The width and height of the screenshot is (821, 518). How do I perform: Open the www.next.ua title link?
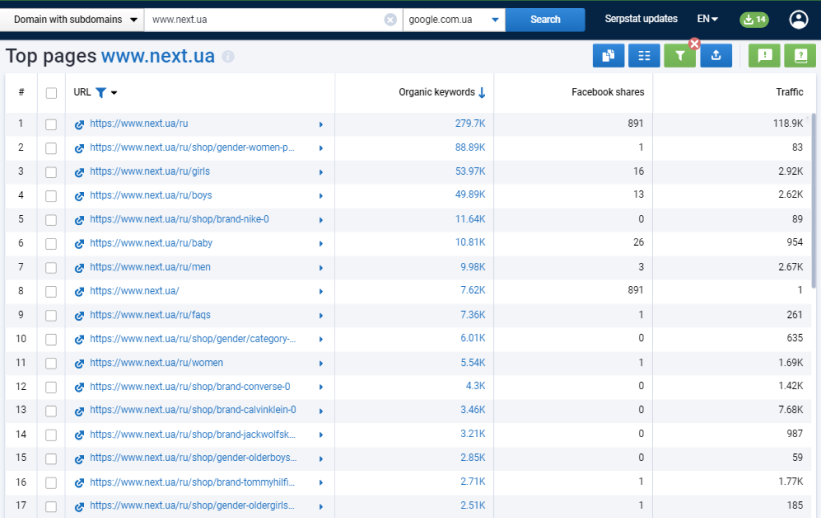[x=158, y=56]
